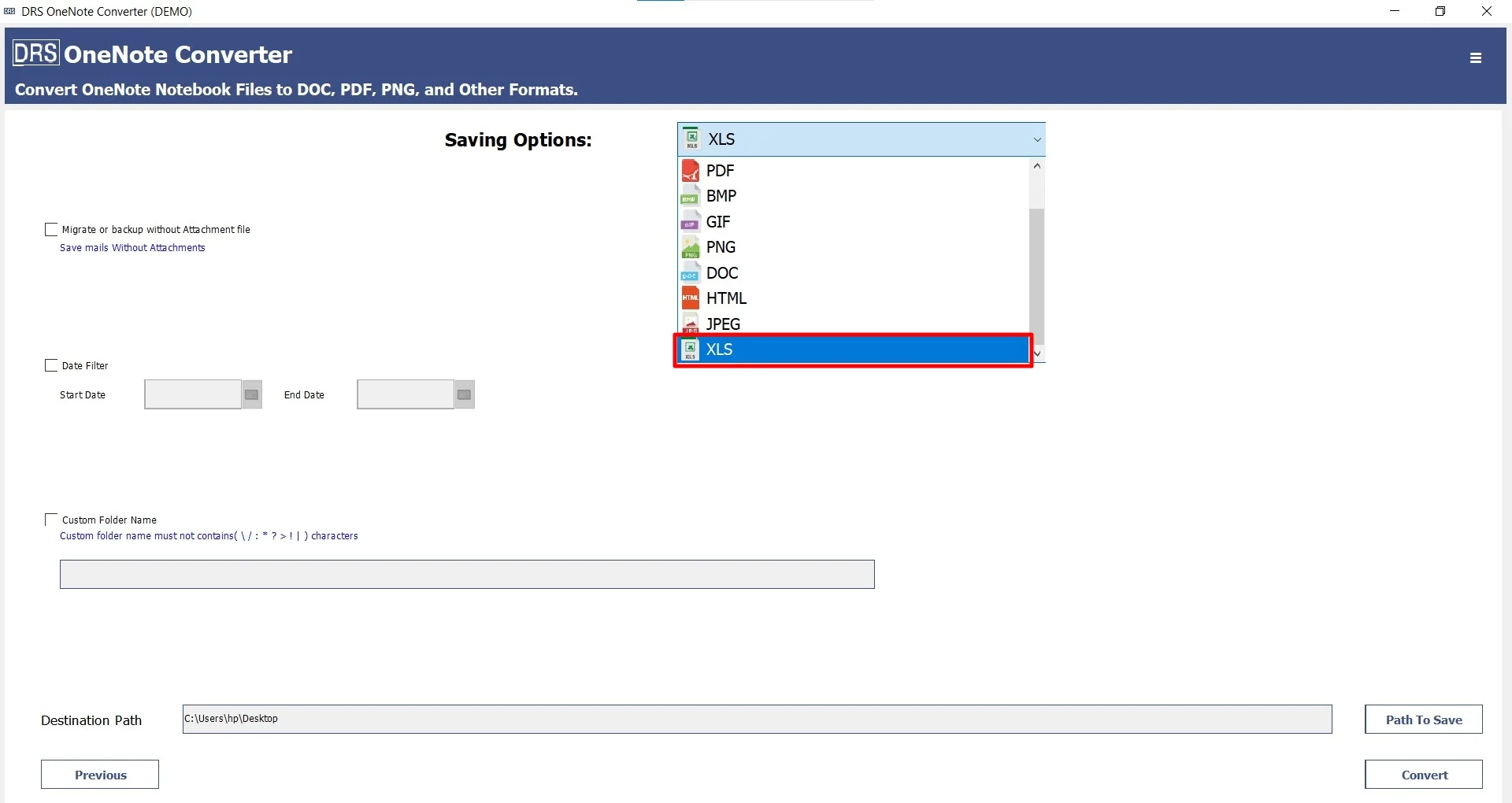The height and width of the screenshot is (803, 1512).
Task: Click the End Date input field
Action: [x=406, y=394]
